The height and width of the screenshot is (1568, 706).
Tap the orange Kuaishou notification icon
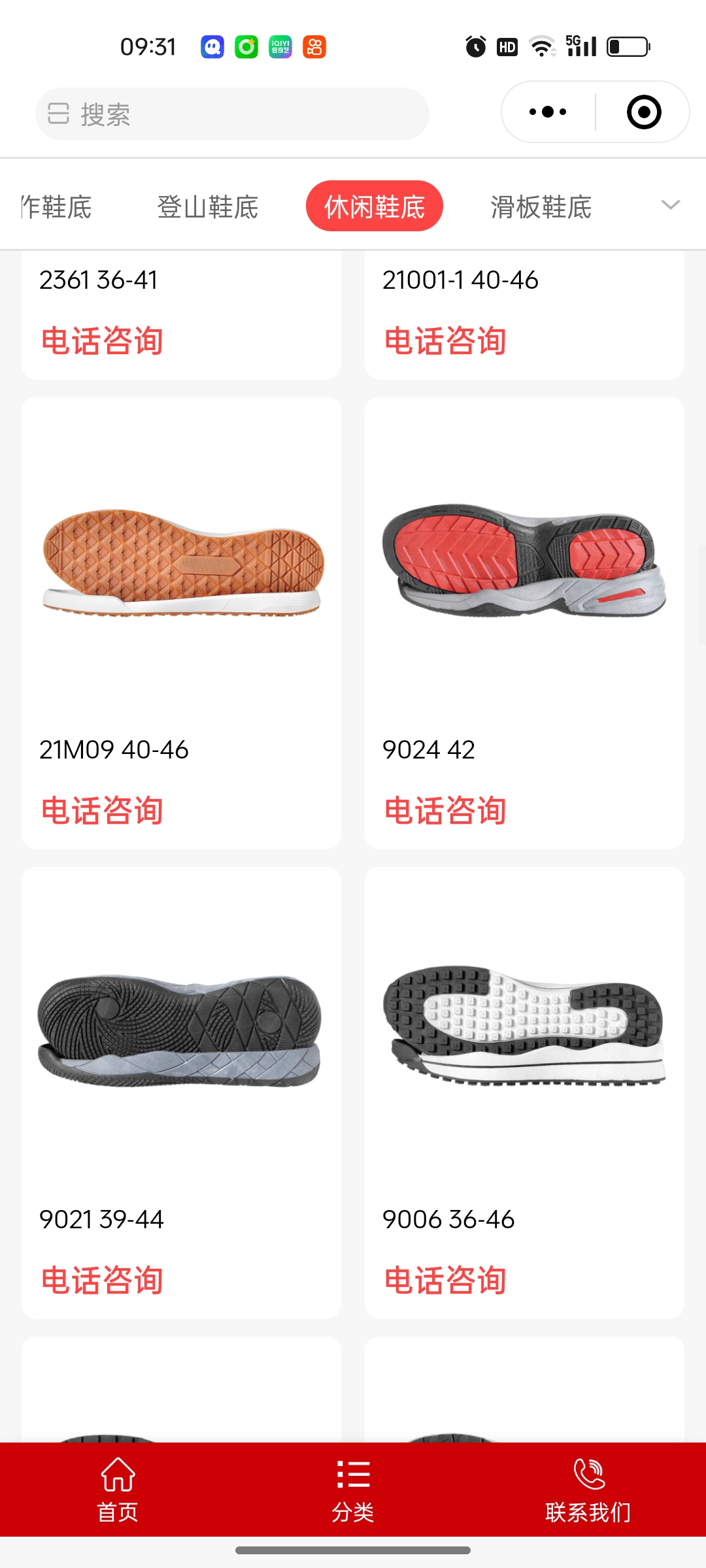(x=314, y=47)
